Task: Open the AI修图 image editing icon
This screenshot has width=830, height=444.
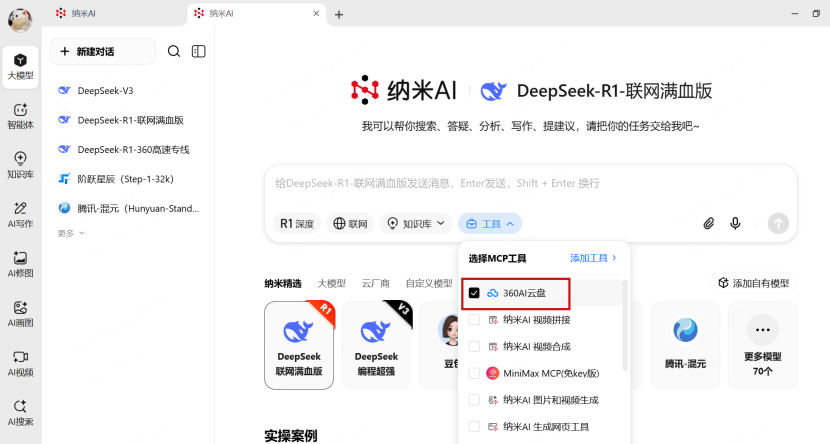Action: click(x=20, y=263)
